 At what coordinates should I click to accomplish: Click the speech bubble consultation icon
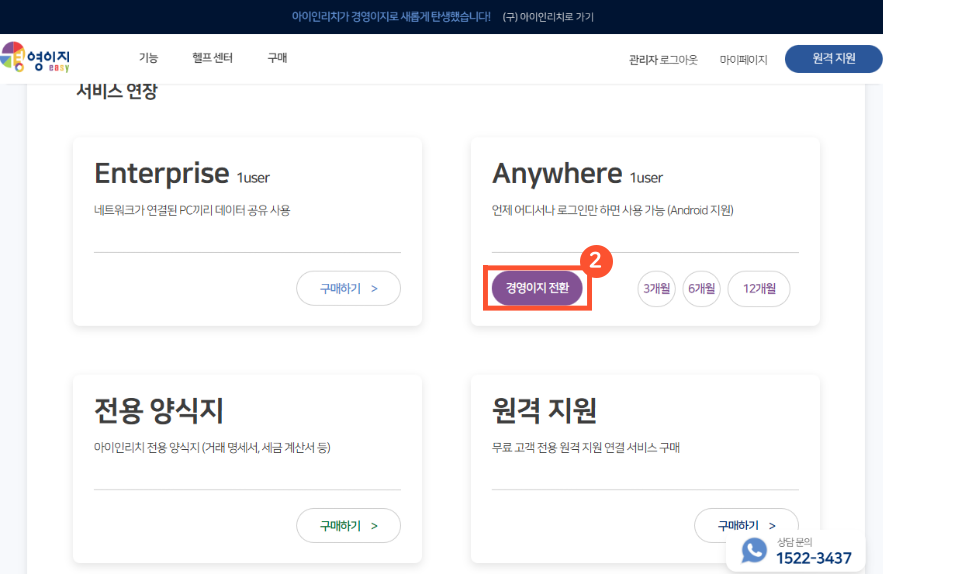coord(754,551)
